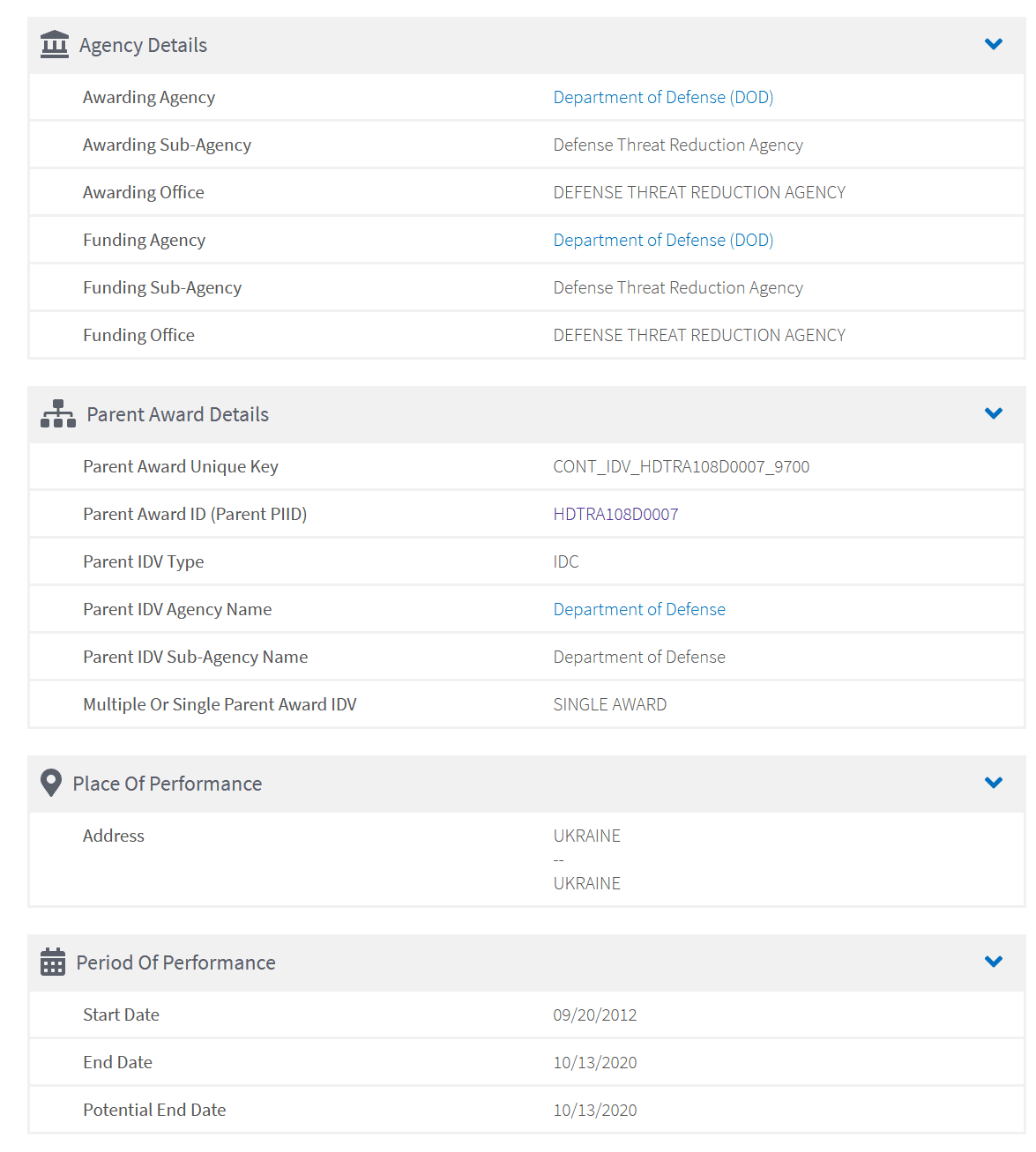Screen dimensions: 1036x1152
Task: Click the Start Date value 09/20/2012
Action: (594, 1015)
